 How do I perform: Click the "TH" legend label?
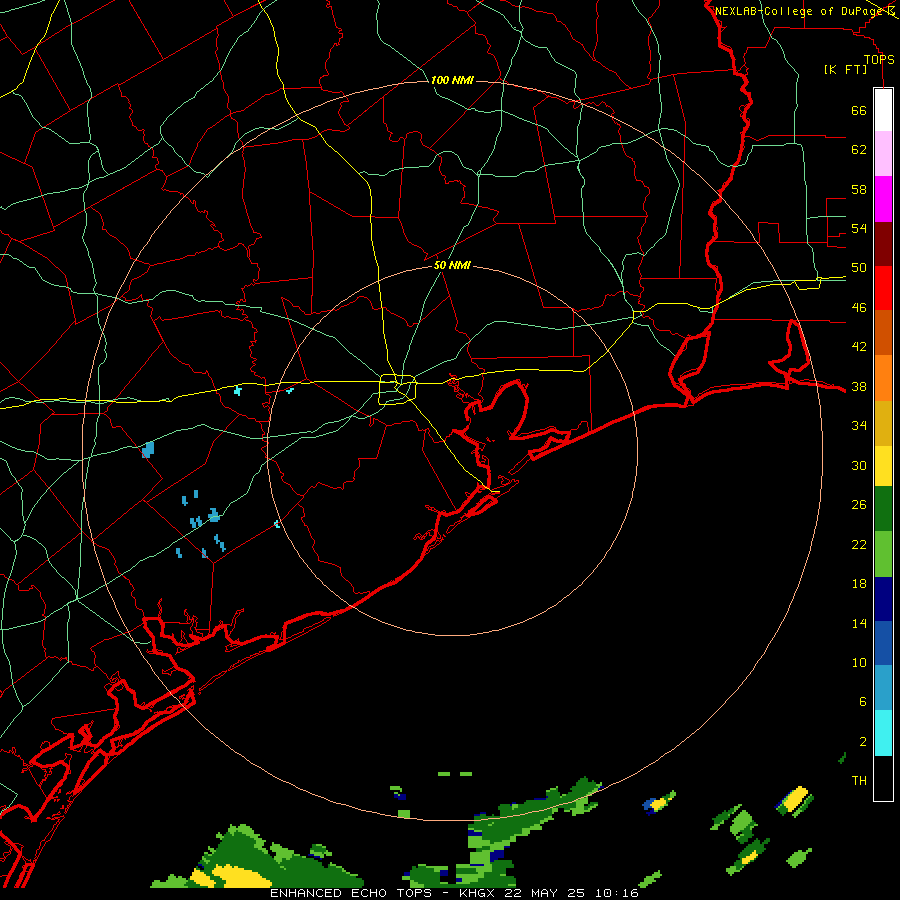[x=859, y=781]
